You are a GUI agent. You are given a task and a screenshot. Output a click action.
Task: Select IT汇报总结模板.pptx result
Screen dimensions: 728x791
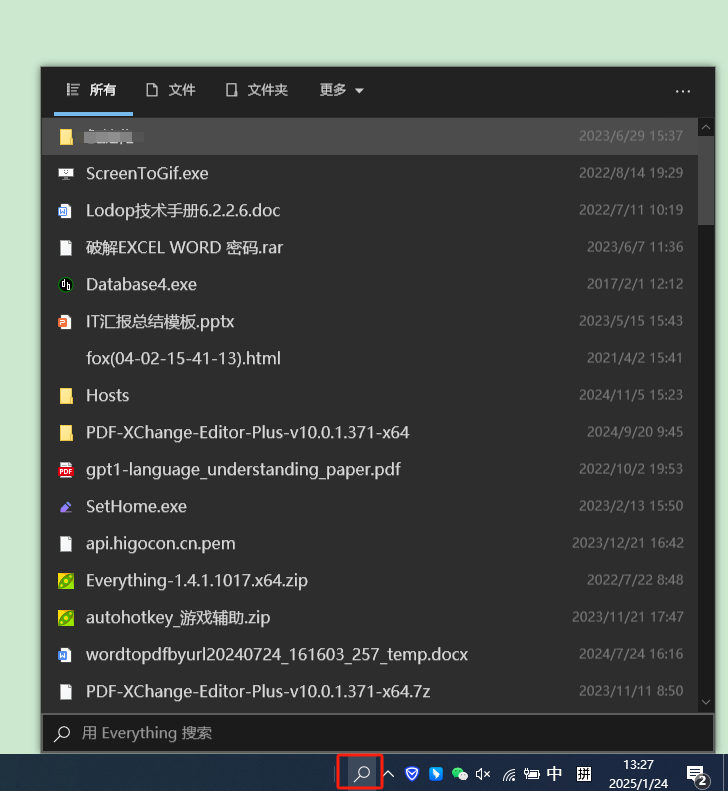370,321
